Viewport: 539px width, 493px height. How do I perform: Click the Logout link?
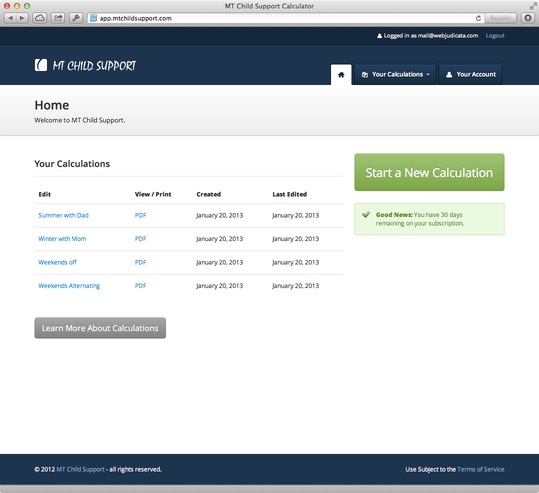pyautogui.click(x=495, y=36)
